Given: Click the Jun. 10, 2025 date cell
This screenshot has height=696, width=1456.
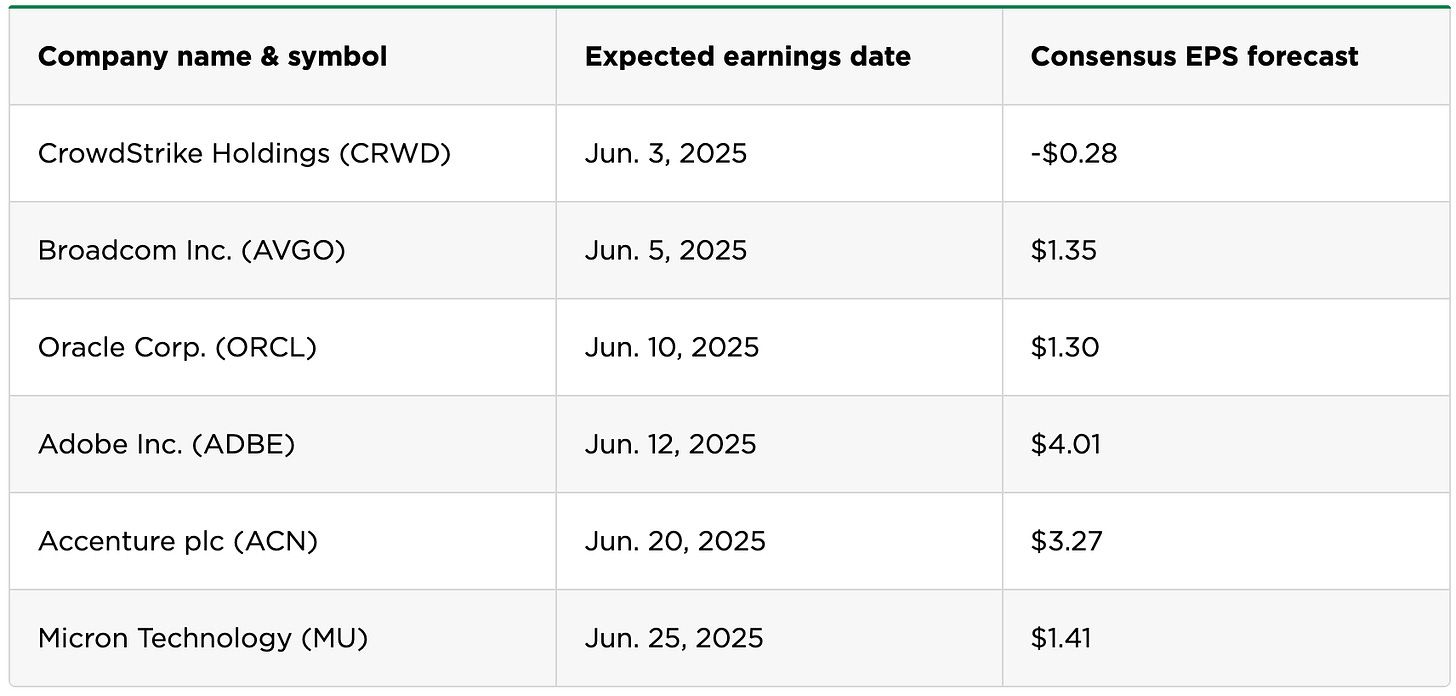Looking at the screenshot, I should 672,347.
